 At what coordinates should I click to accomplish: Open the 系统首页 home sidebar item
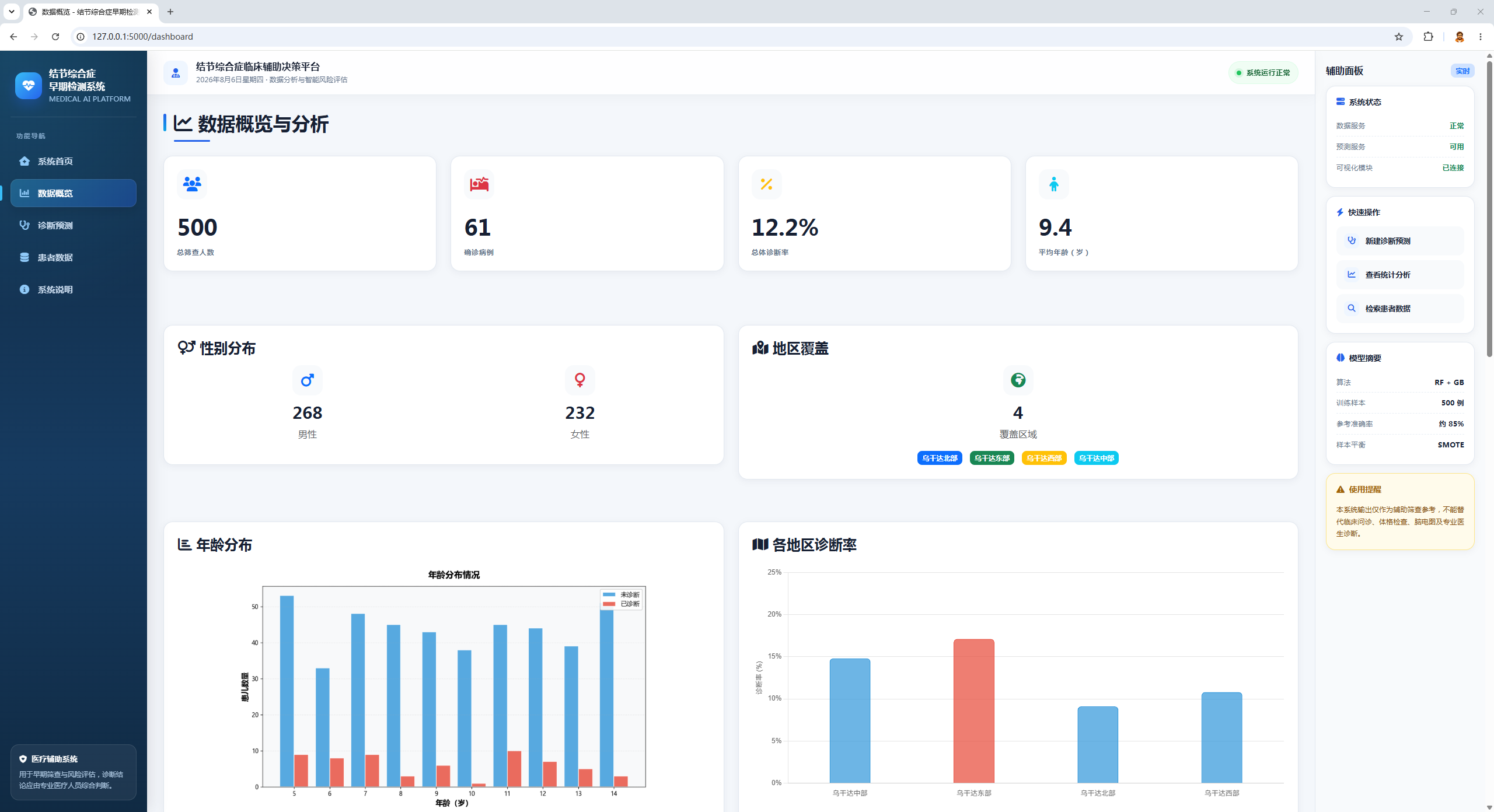point(74,161)
